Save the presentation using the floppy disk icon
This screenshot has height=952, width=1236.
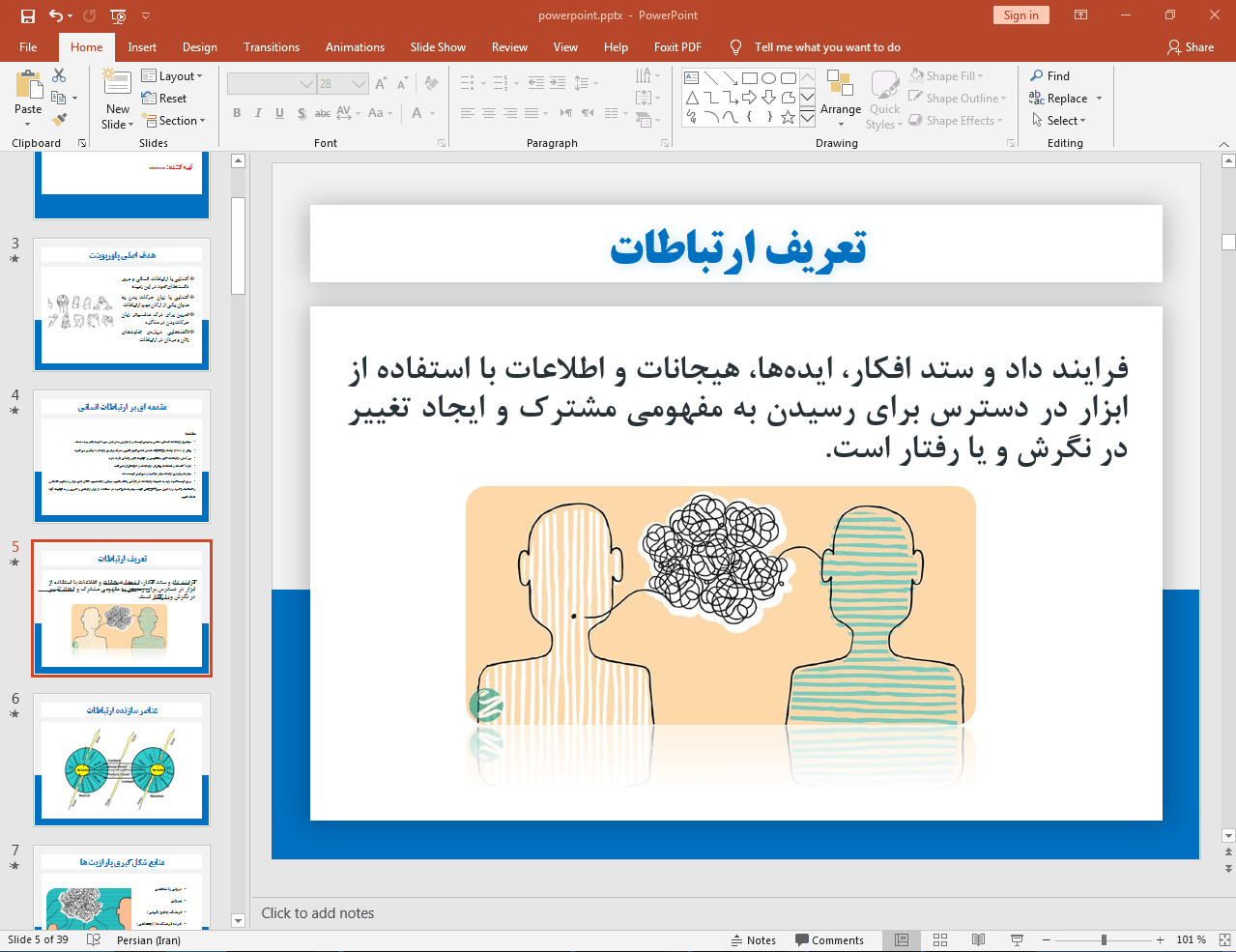click(x=28, y=15)
